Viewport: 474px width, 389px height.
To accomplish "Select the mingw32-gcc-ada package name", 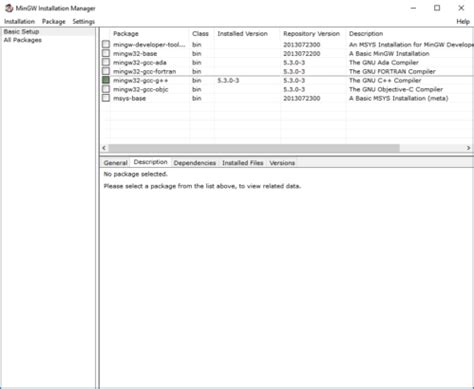I will tap(139, 63).
